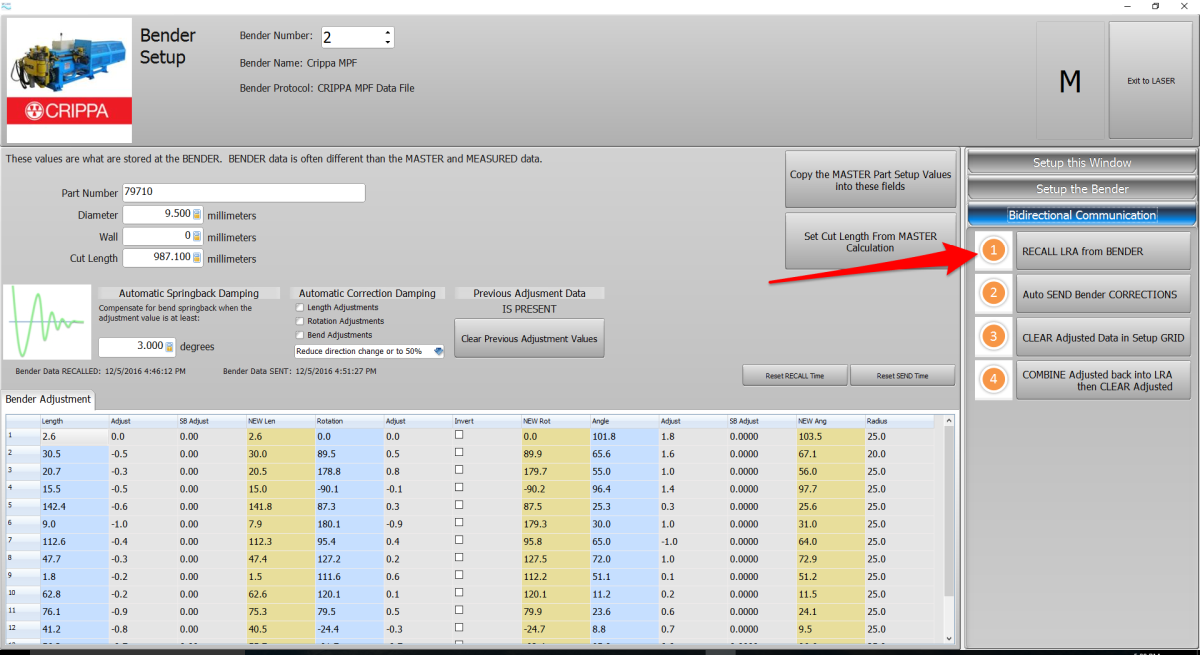Open calculator icon in Cut Length field
Image resolution: width=1200 pixels, height=655 pixels.
(197, 258)
